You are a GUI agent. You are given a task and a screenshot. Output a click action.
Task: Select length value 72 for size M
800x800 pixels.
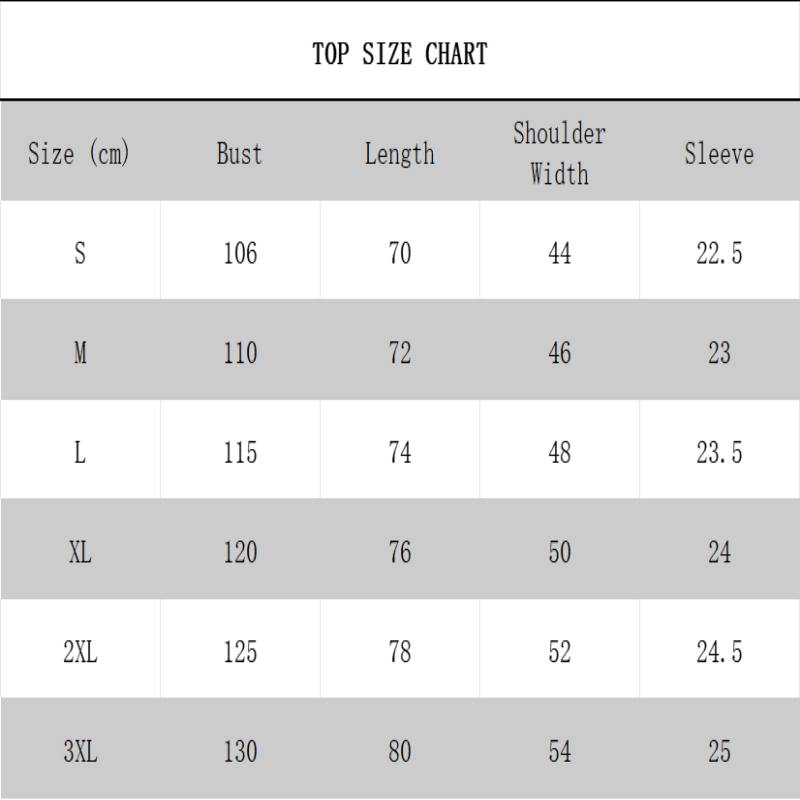[x=400, y=353]
